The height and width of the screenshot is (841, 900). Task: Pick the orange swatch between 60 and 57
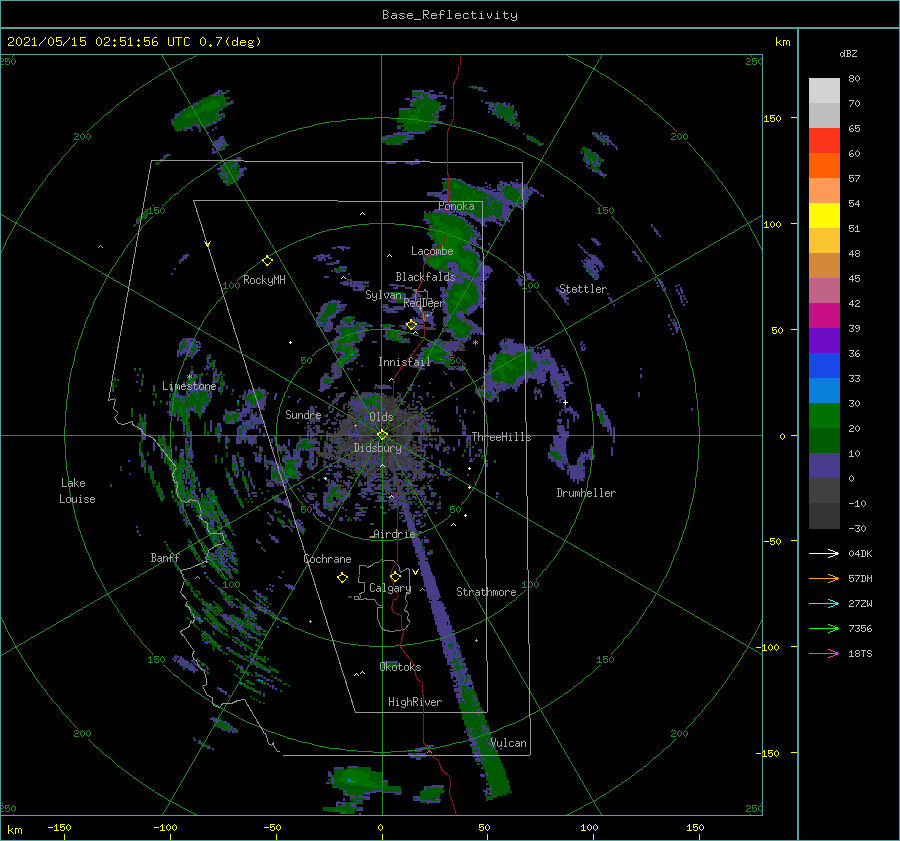coord(824,166)
